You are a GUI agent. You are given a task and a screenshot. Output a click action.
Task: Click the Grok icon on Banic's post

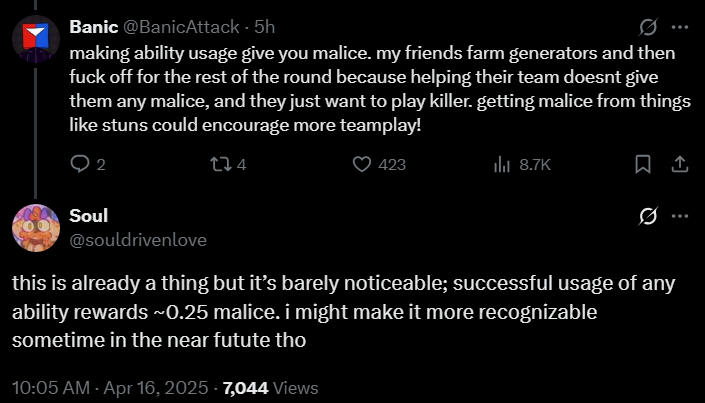647,26
